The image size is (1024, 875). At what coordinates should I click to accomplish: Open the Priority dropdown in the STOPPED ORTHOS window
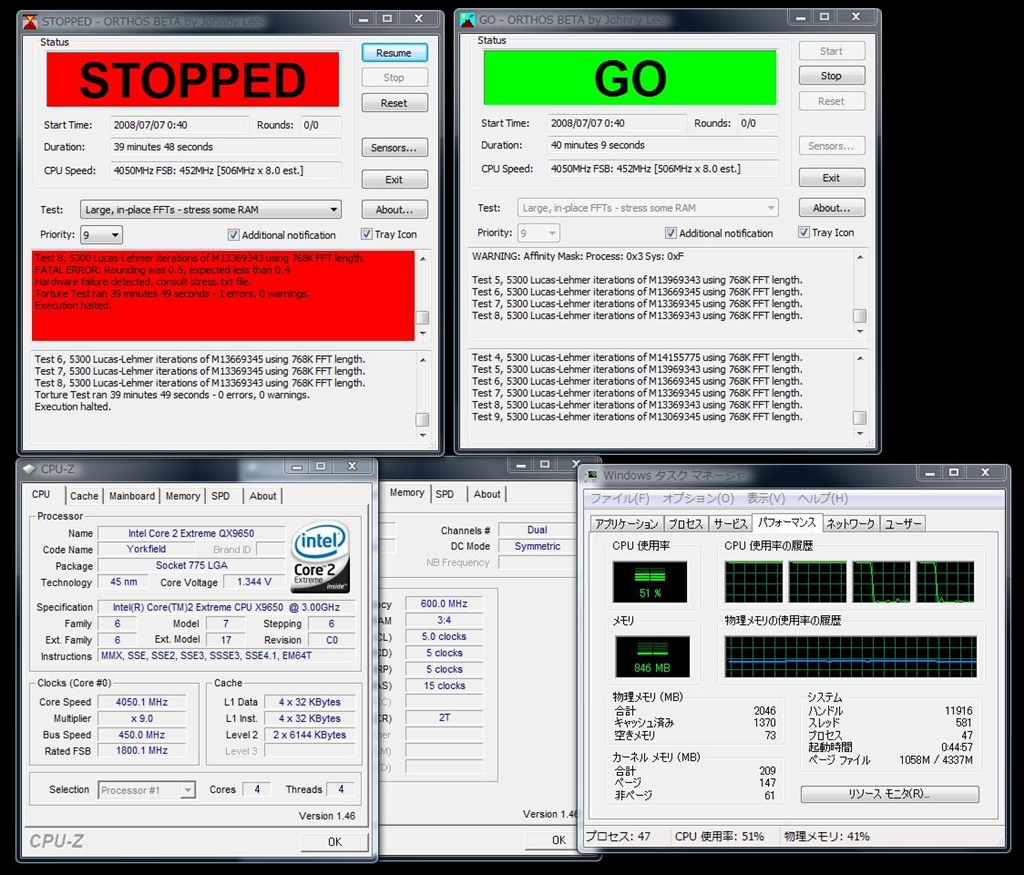click(101, 234)
